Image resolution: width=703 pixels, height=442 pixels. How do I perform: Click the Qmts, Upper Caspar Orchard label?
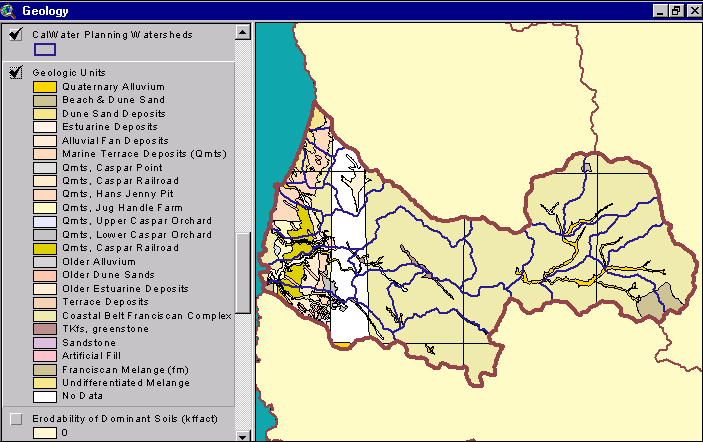coord(137,221)
